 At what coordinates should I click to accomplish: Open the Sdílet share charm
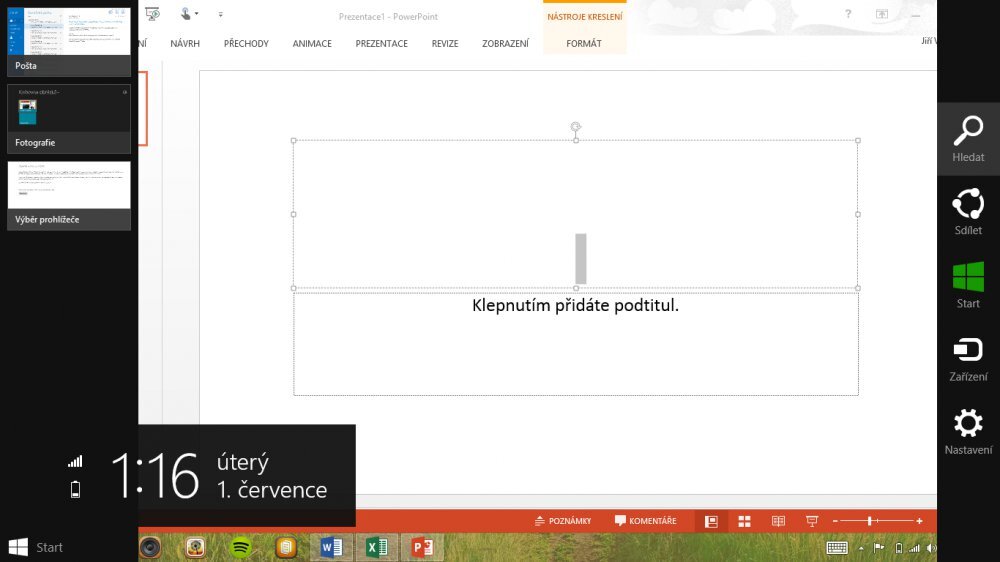point(968,212)
